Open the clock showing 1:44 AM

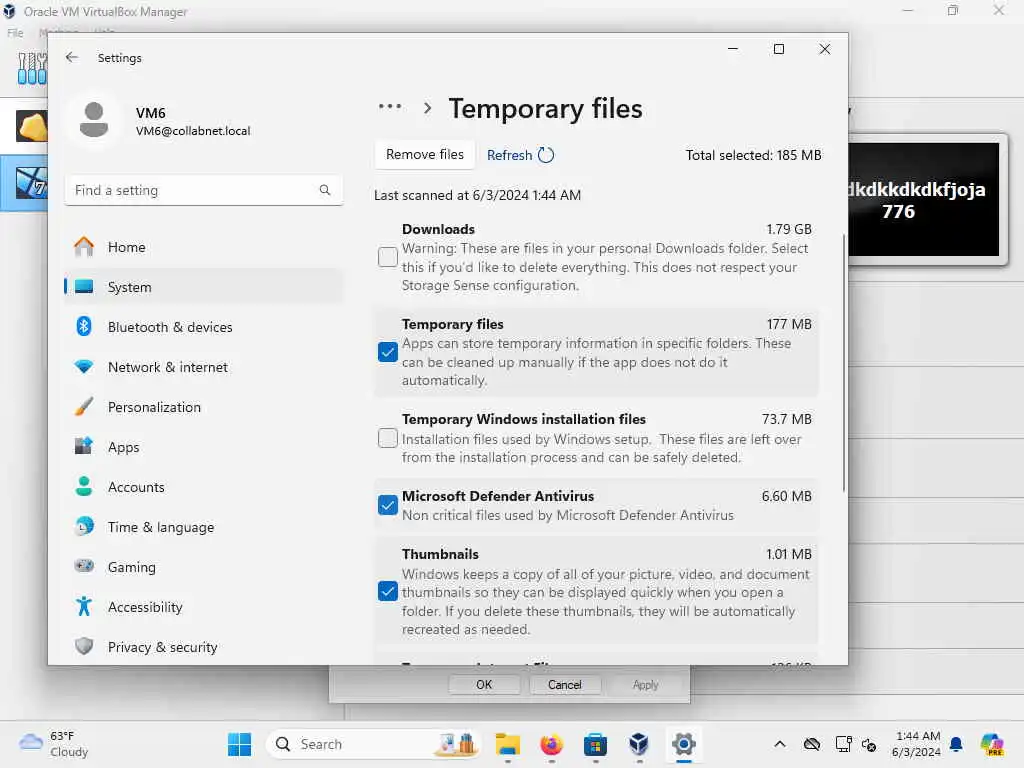tap(917, 744)
